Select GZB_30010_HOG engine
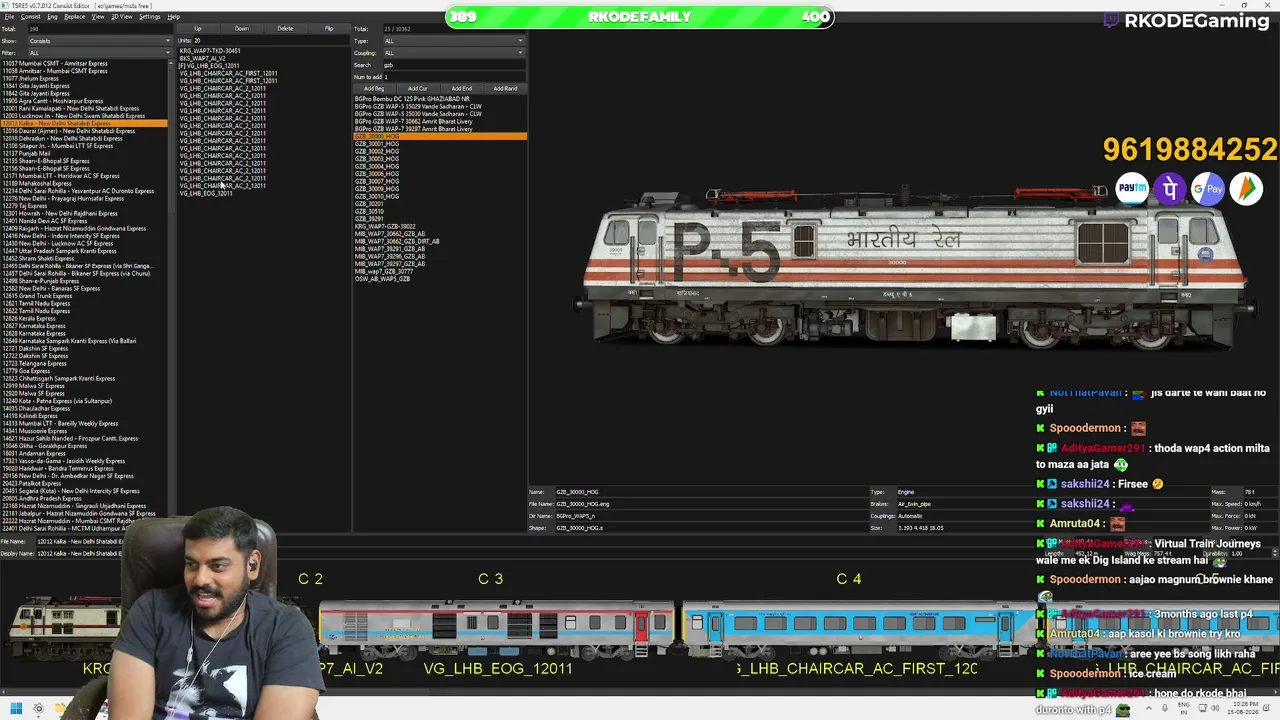The height and width of the screenshot is (720, 1280). 440,196
